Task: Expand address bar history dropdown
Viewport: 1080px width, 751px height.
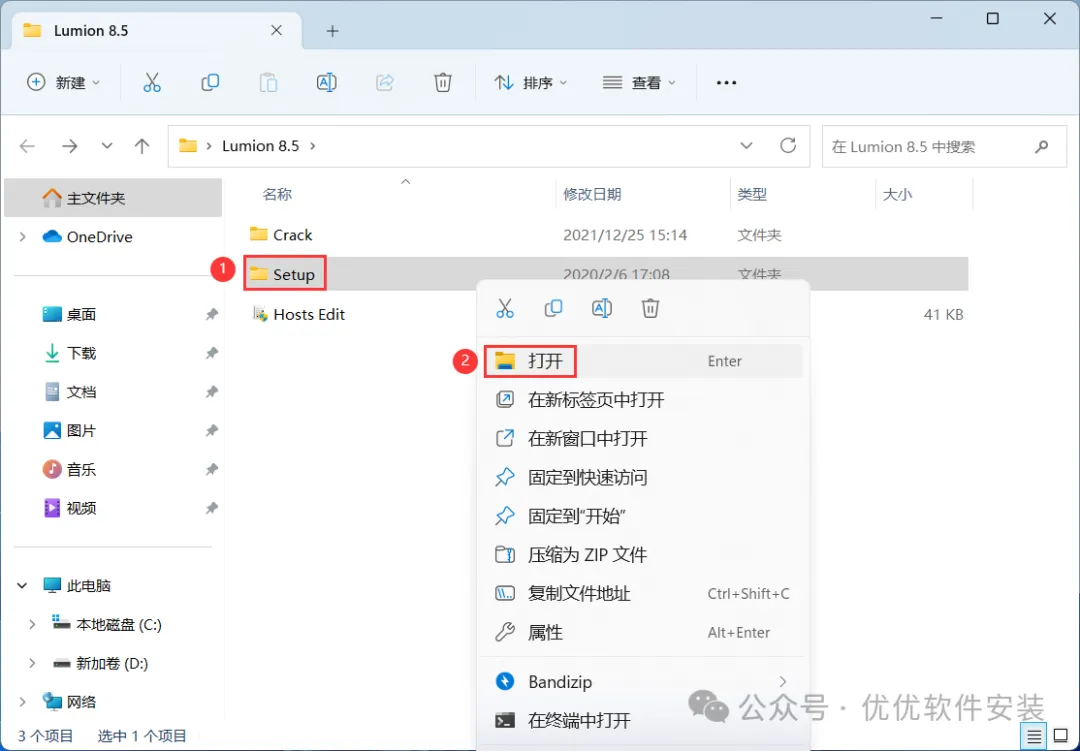Action: [746, 145]
